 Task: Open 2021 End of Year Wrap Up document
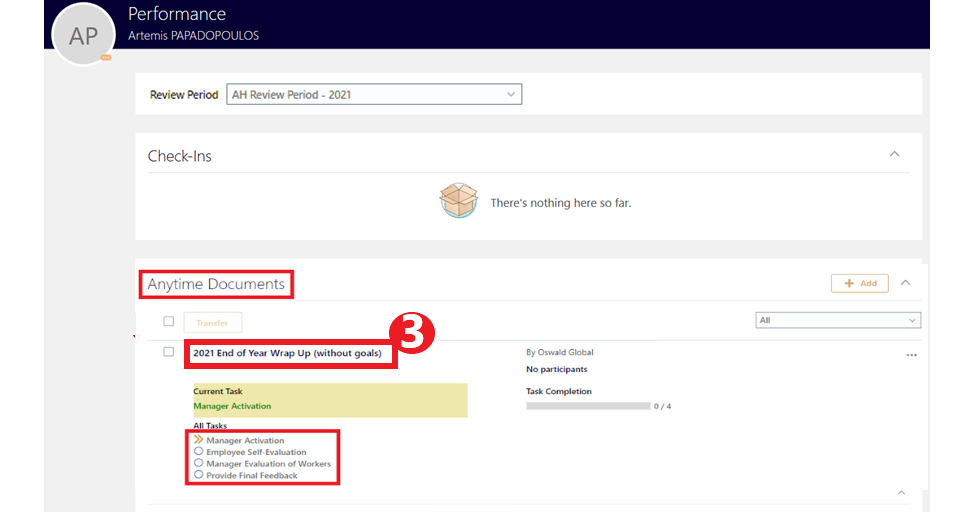[287, 353]
